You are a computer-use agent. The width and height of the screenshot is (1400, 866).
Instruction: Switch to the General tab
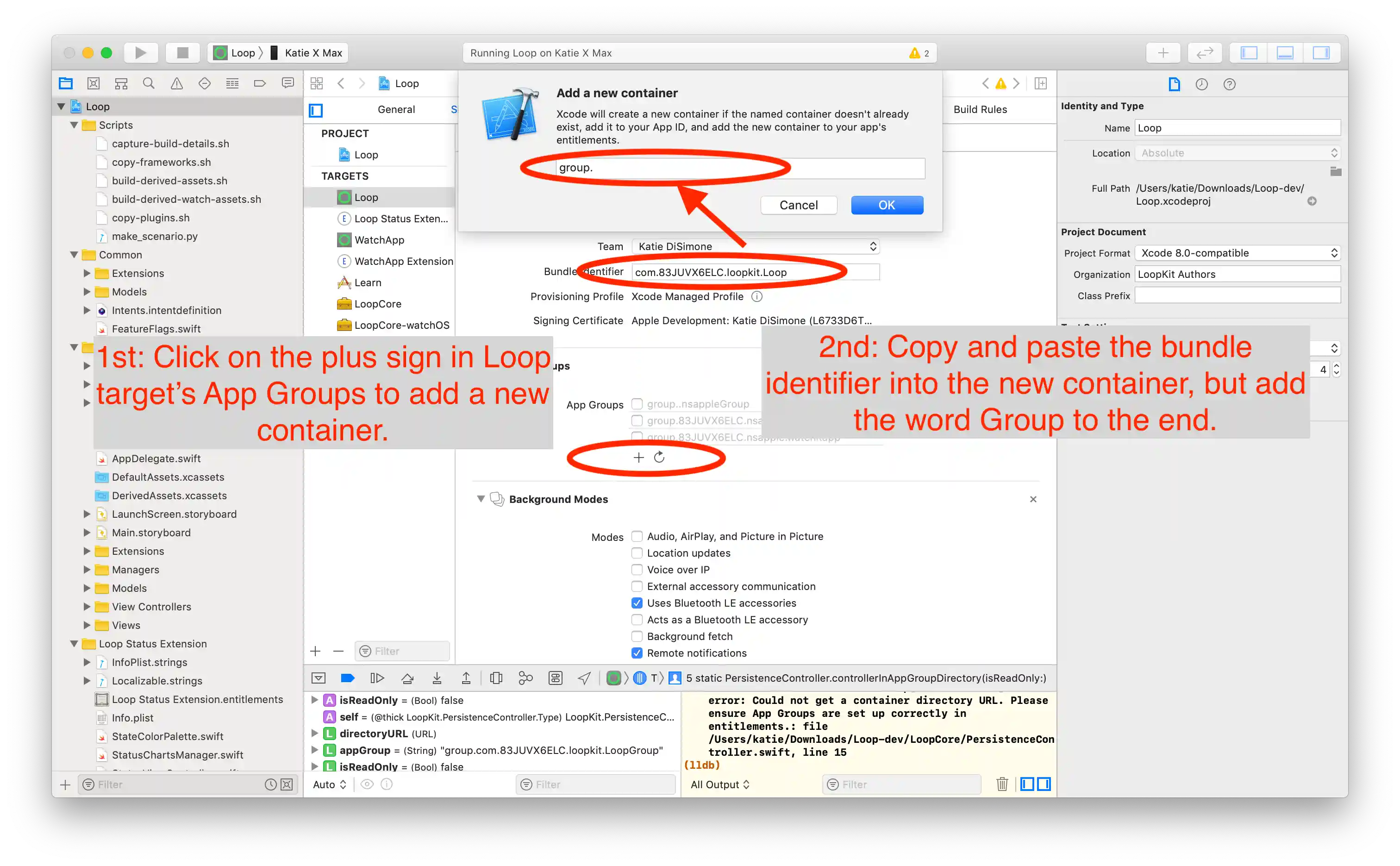pyautogui.click(x=396, y=109)
